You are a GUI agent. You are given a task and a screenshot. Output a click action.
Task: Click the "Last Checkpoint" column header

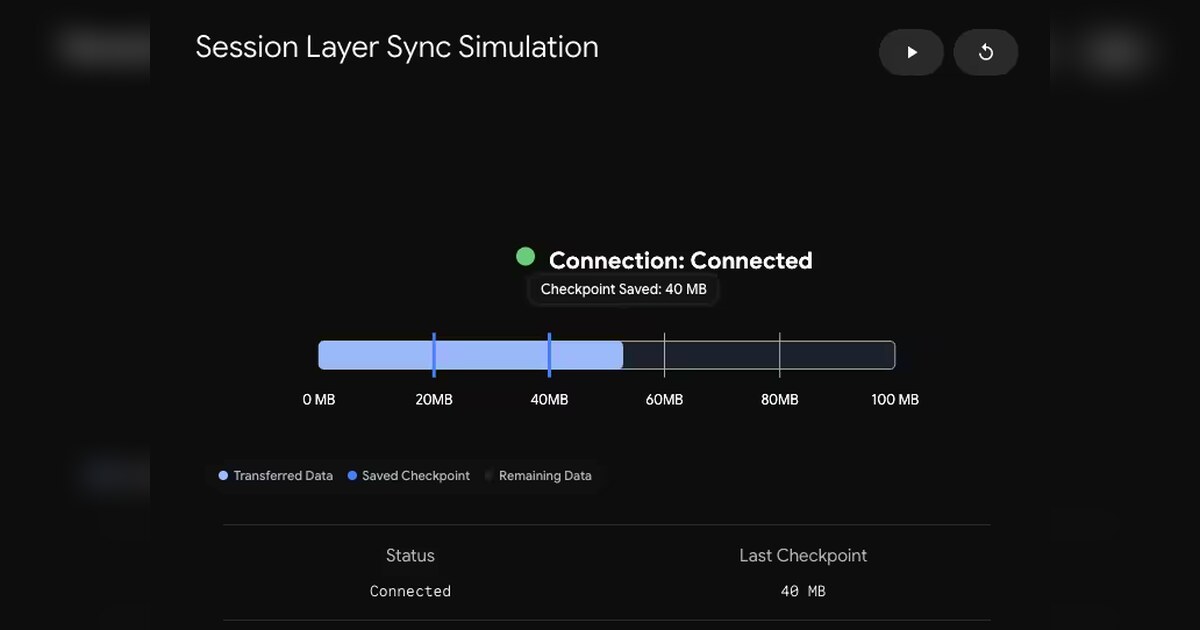pos(803,556)
